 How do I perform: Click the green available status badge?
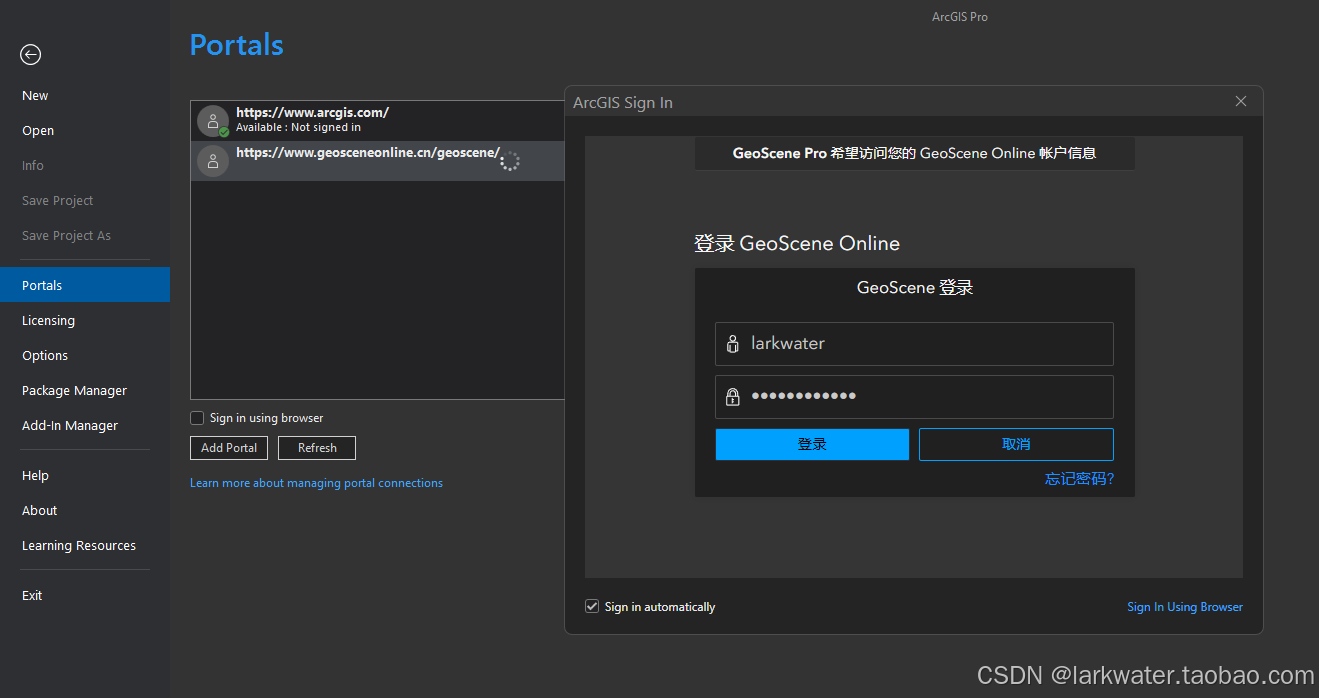click(224, 132)
